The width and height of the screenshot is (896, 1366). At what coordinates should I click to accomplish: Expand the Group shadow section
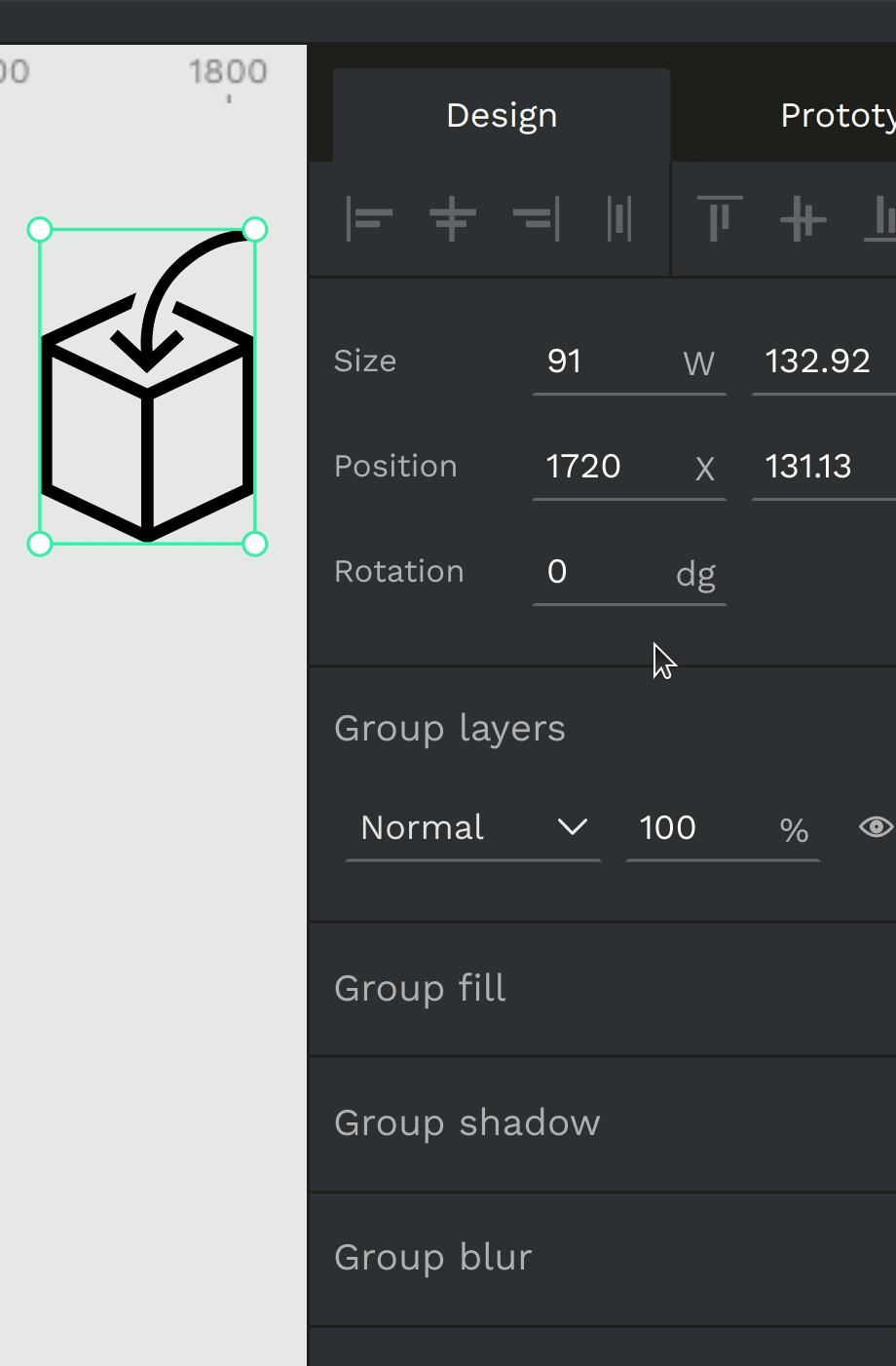(x=603, y=1122)
